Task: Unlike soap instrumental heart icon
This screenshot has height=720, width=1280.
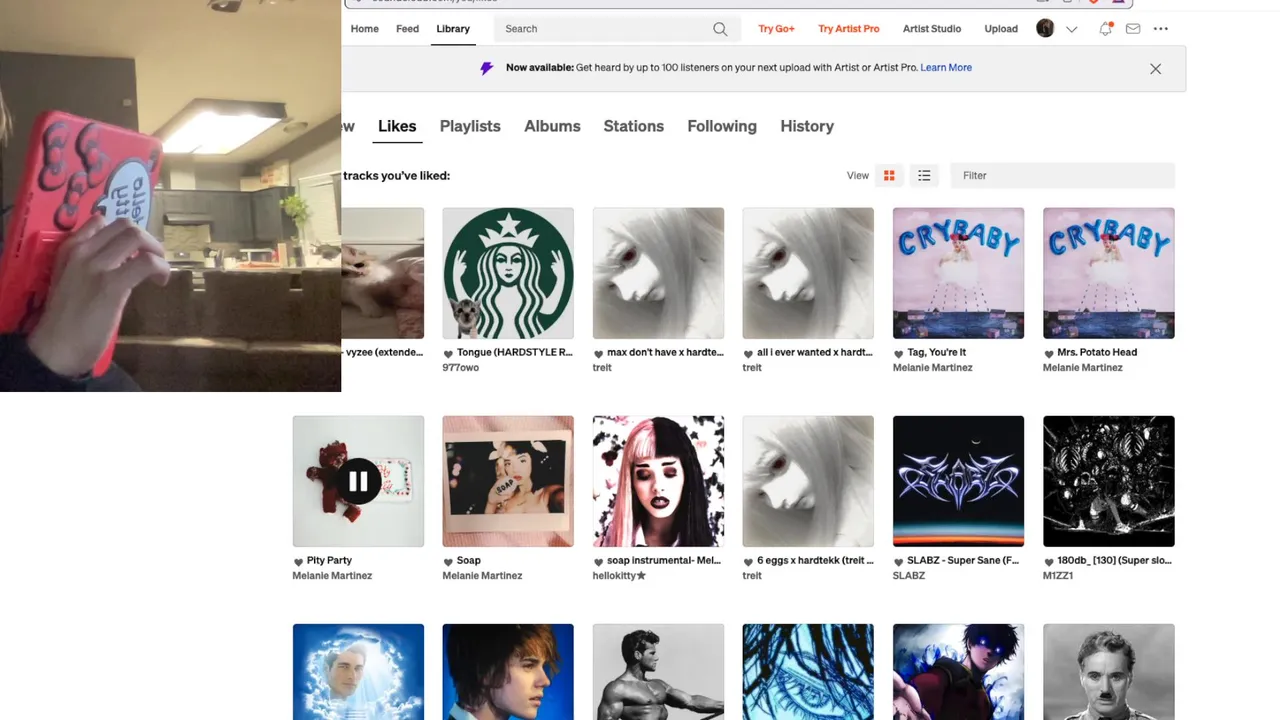Action: click(598, 561)
